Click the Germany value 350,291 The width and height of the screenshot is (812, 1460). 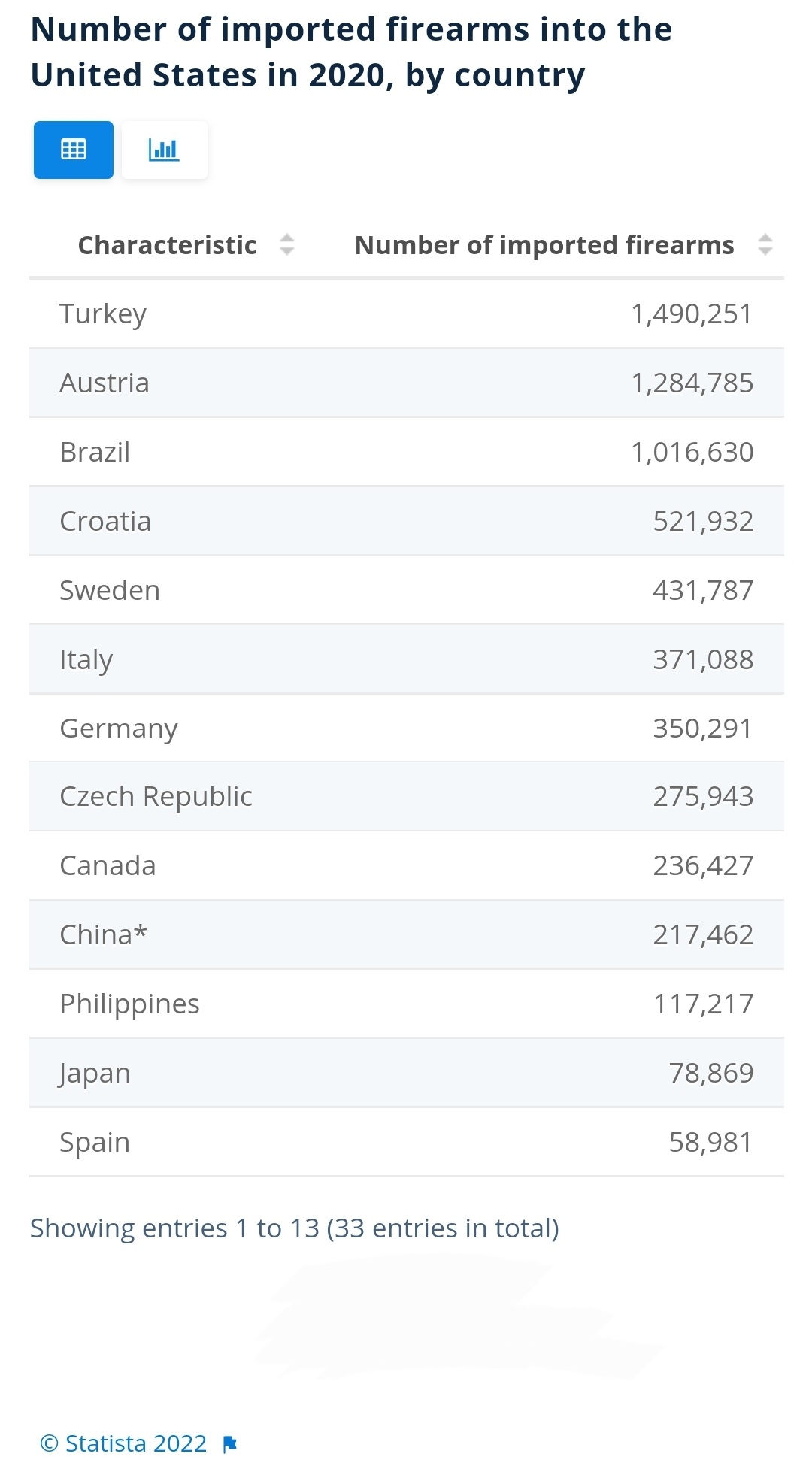702,728
